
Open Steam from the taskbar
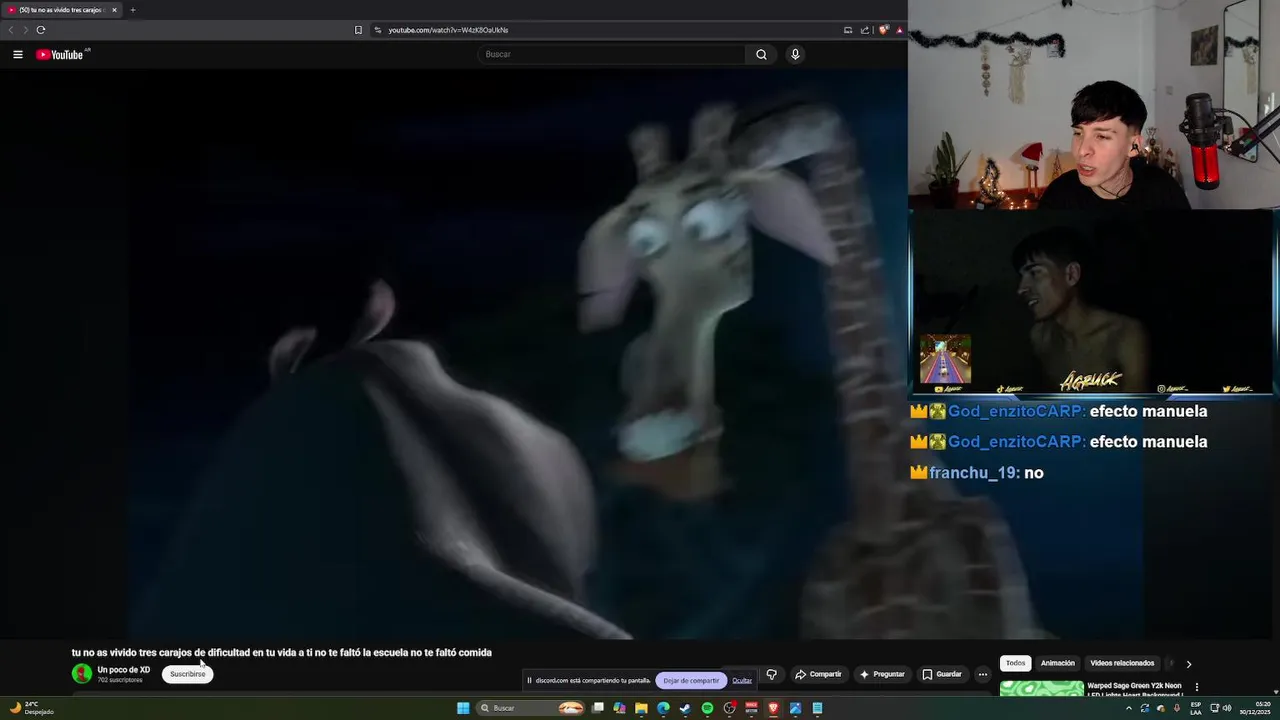click(685, 708)
